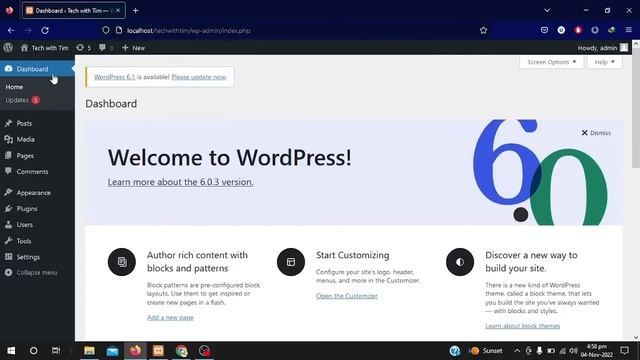Bookmark this page with star icon

tap(483, 30)
